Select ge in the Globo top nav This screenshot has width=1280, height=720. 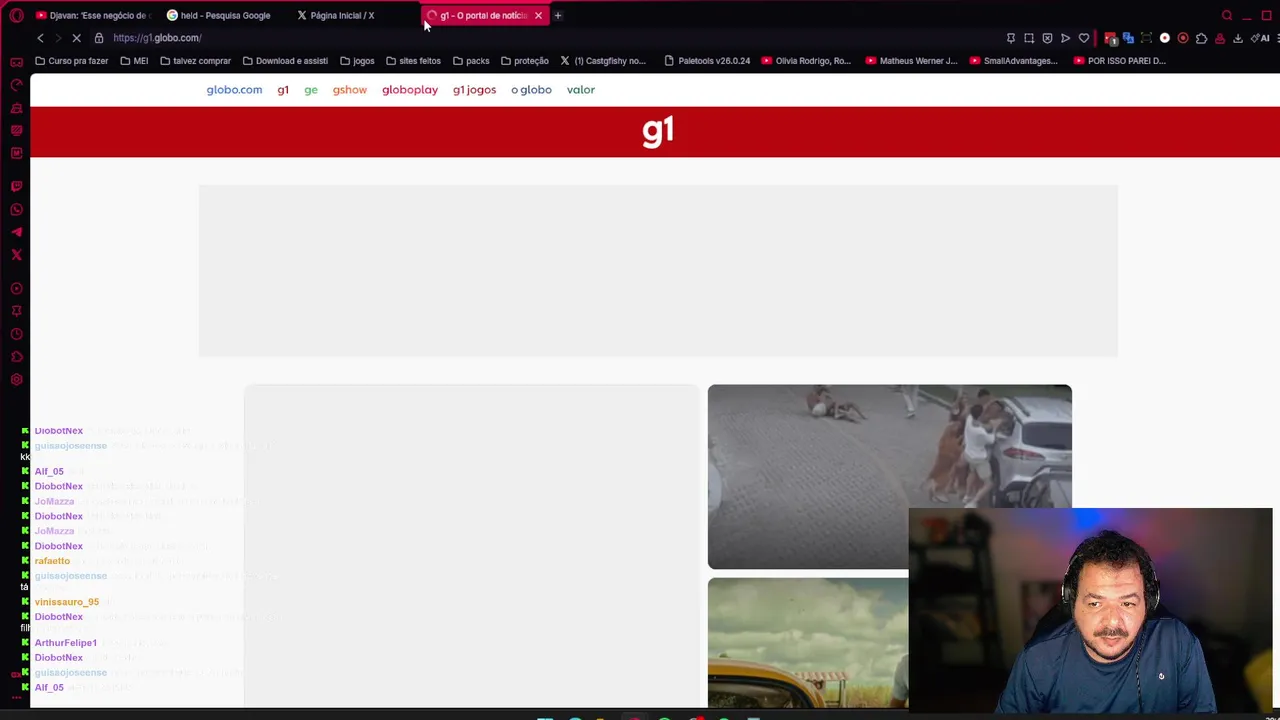[311, 90]
